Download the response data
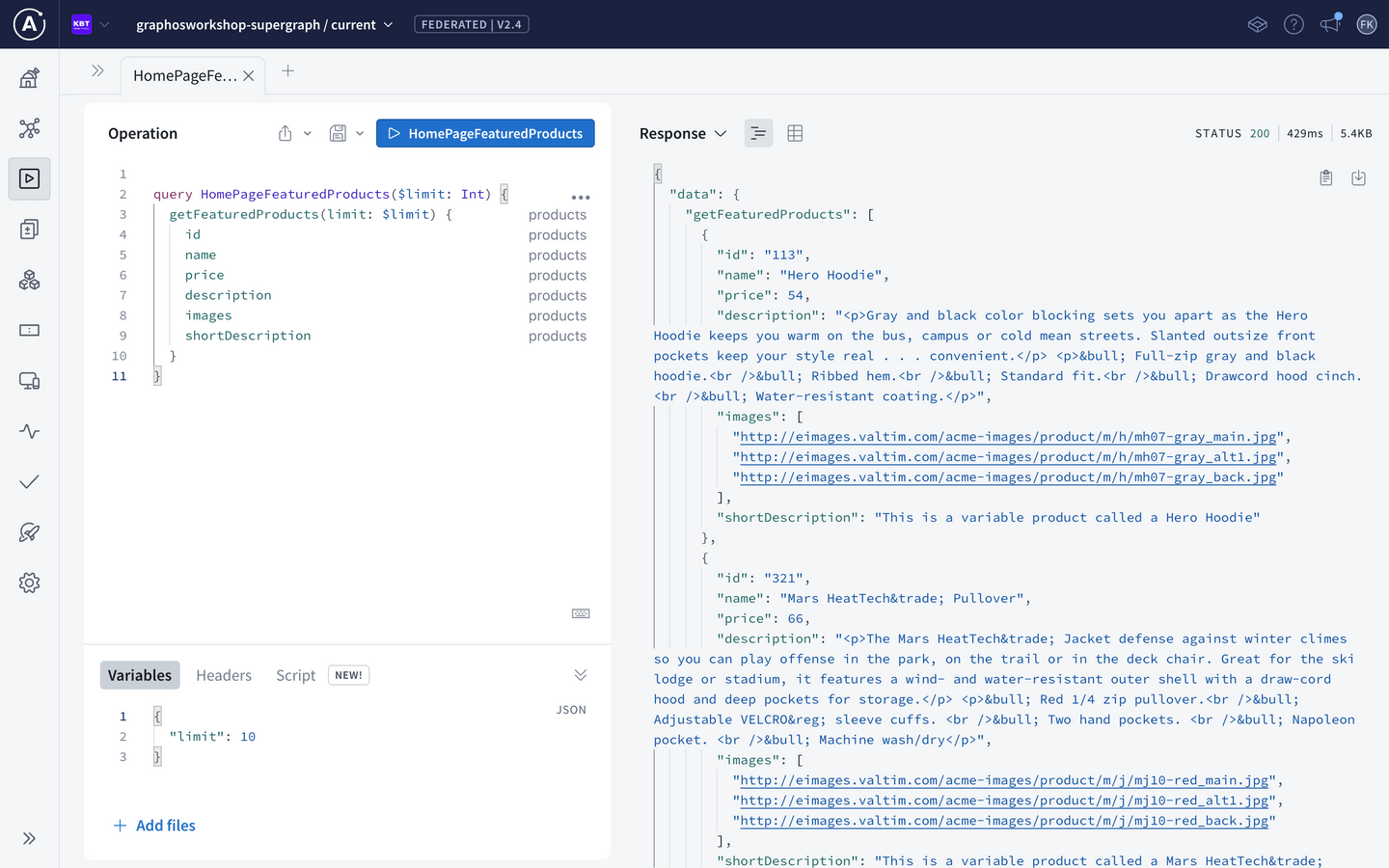1389x868 pixels. [1359, 177]
